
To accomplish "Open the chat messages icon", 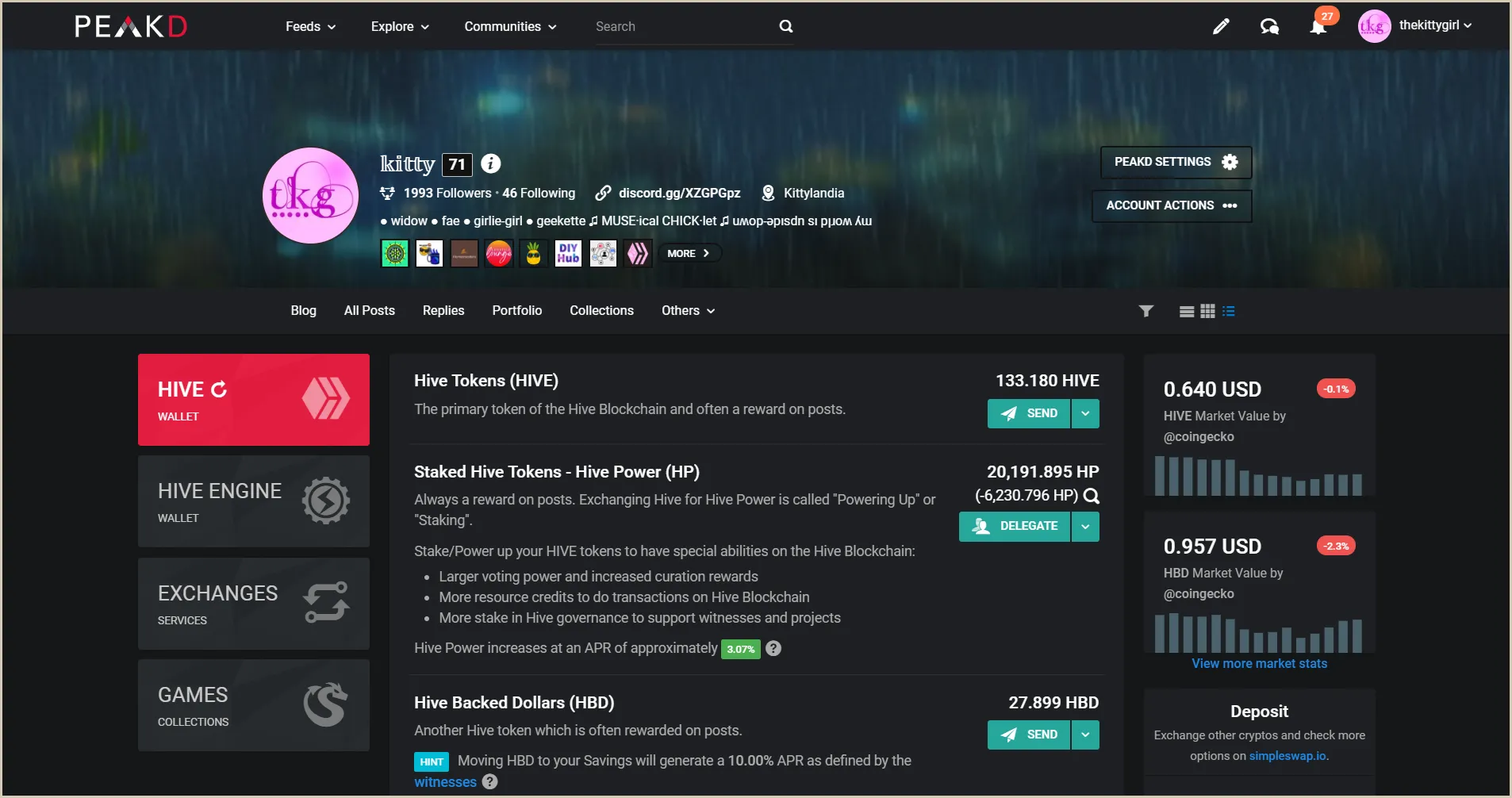I will click(x=1269, y=26).
